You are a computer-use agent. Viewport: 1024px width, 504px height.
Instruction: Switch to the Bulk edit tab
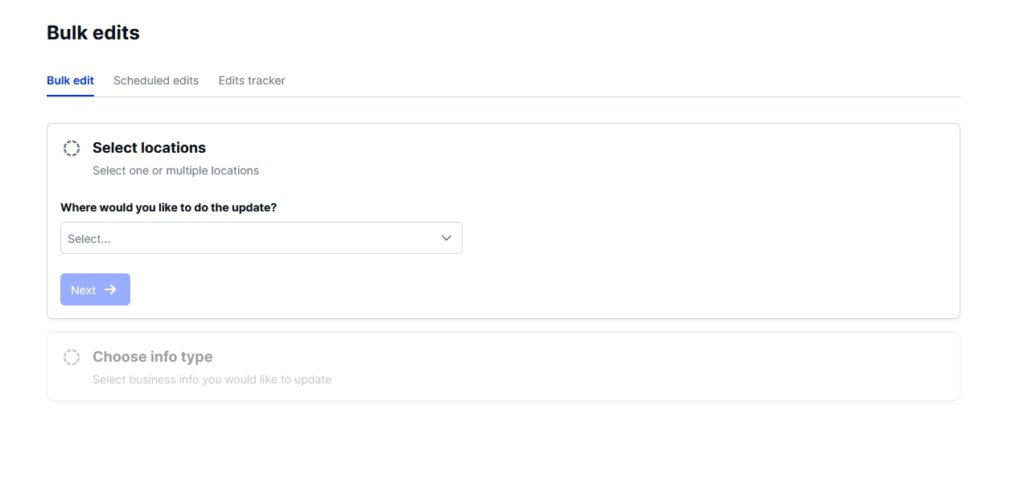click(70, 80)
